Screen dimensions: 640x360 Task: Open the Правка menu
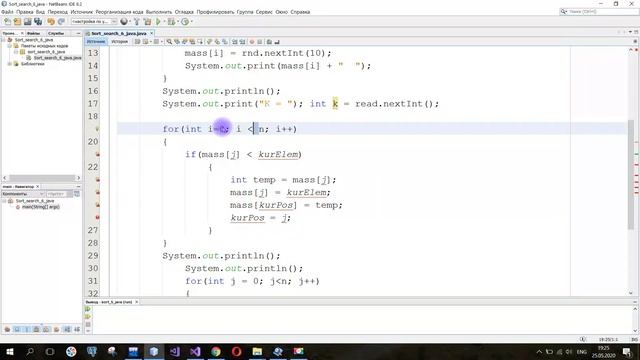tap(24, 12)
